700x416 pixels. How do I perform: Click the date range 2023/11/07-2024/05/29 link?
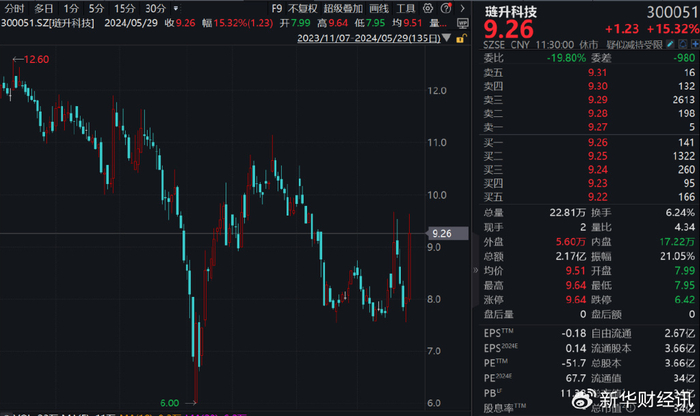(369, 38)
